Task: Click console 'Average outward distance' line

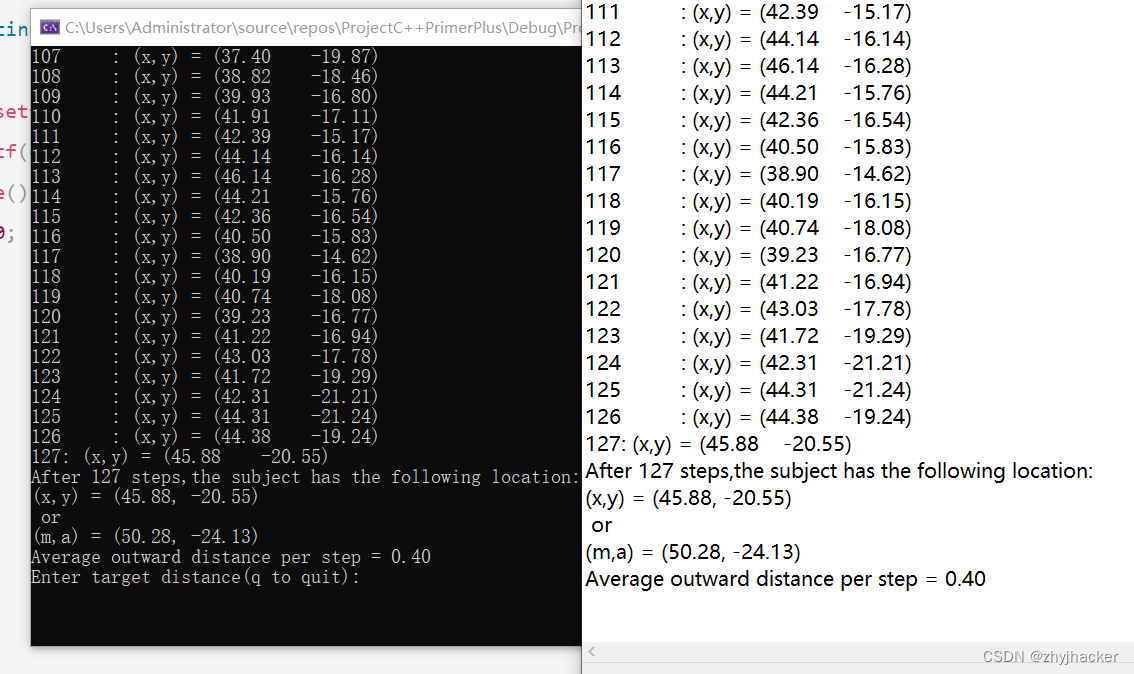Action: tap(231, 557)
